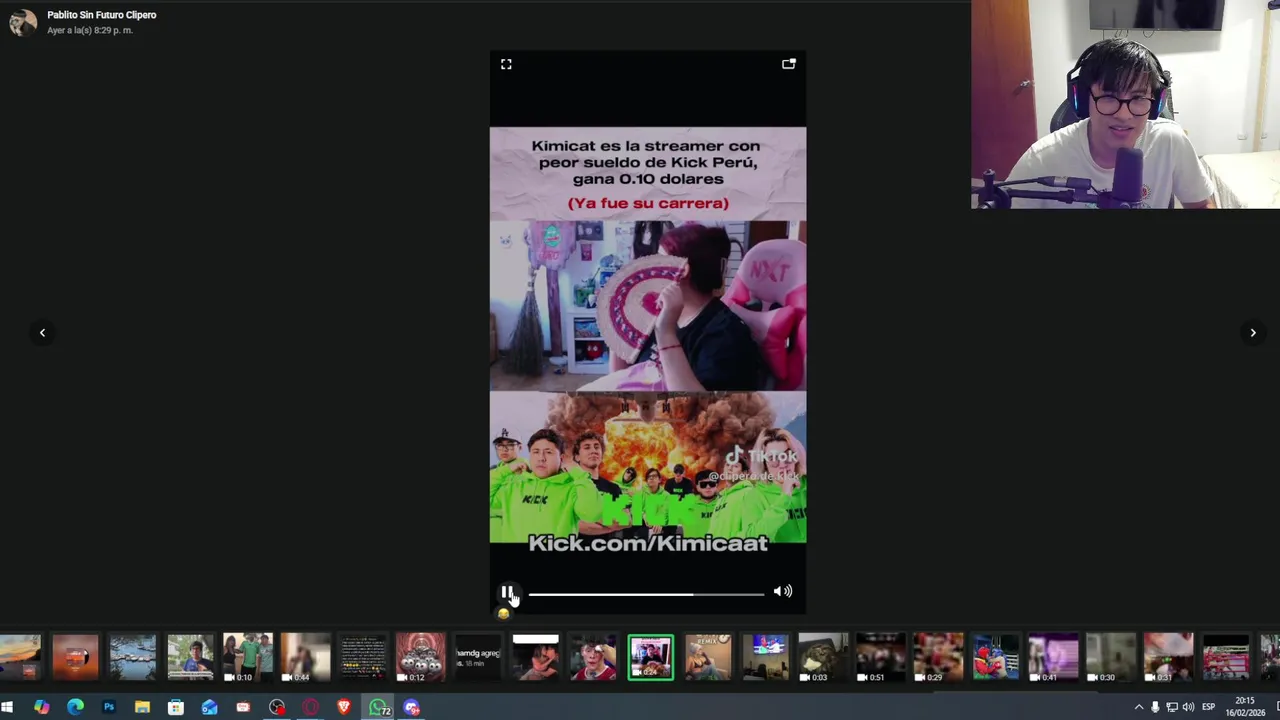
Task: Switch to WhatsApp in the taskbar
Action: tap(379, 707)
